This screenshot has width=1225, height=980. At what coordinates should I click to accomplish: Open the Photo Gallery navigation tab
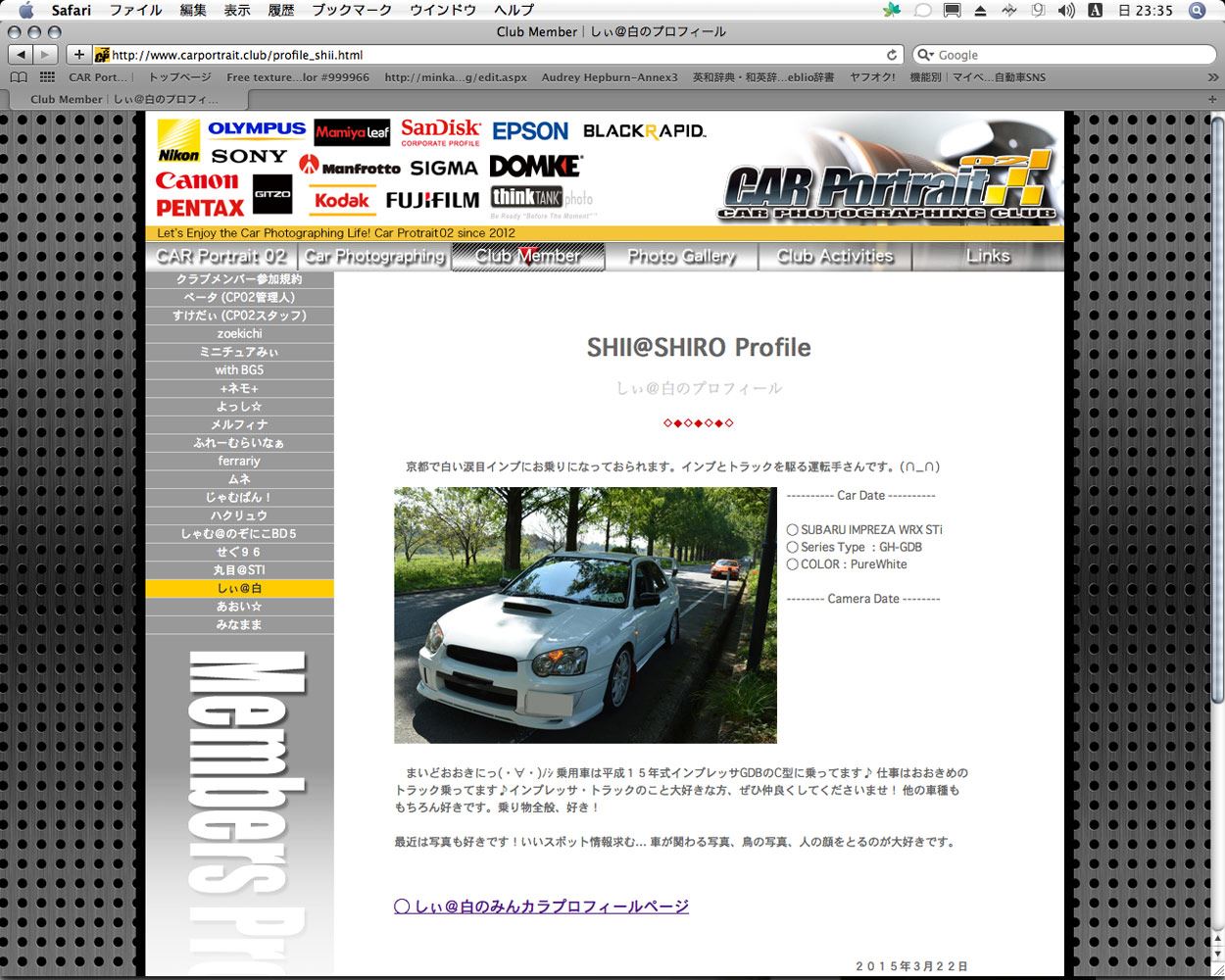(x=681, y=257)
